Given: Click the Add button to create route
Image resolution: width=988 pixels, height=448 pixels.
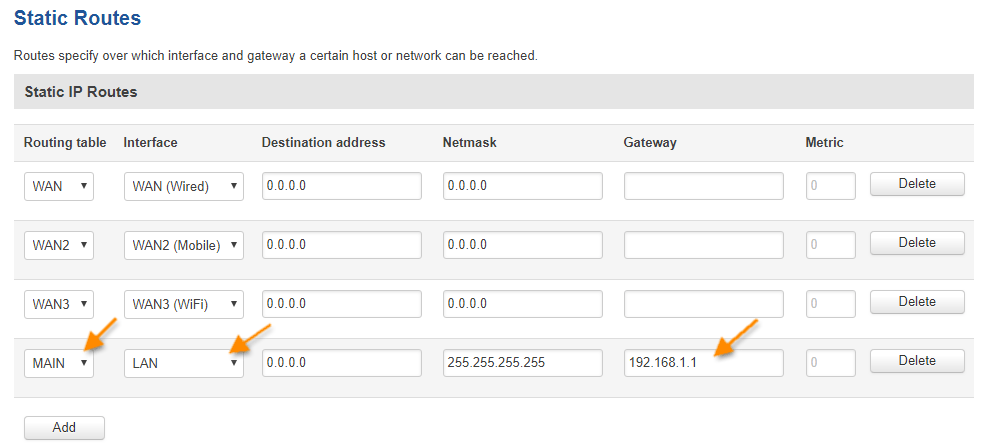Looking at the screenshot, I should pyautogui.click(x=64, y=428).
